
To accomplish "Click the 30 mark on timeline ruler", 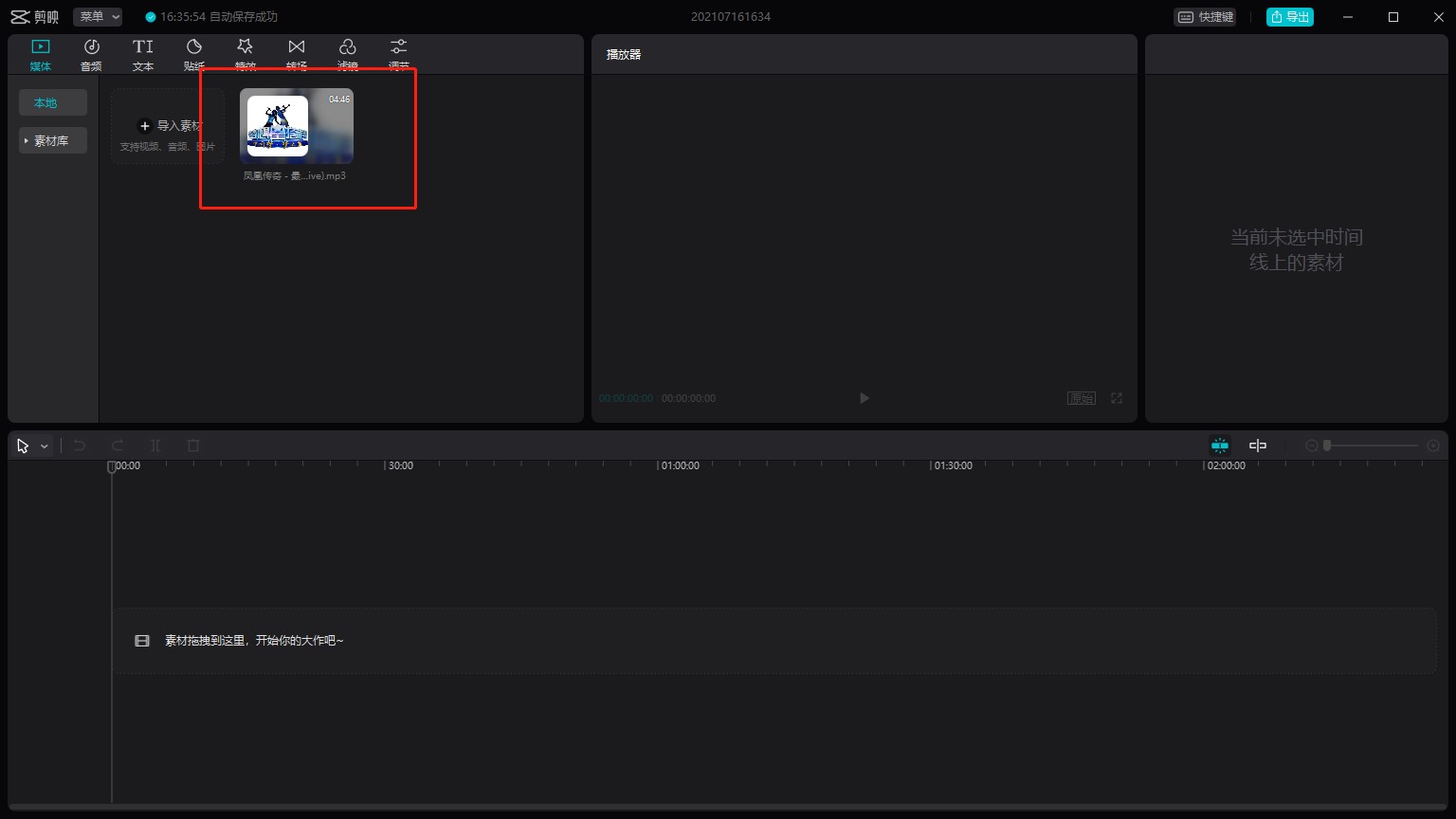I will click(400, 465).
